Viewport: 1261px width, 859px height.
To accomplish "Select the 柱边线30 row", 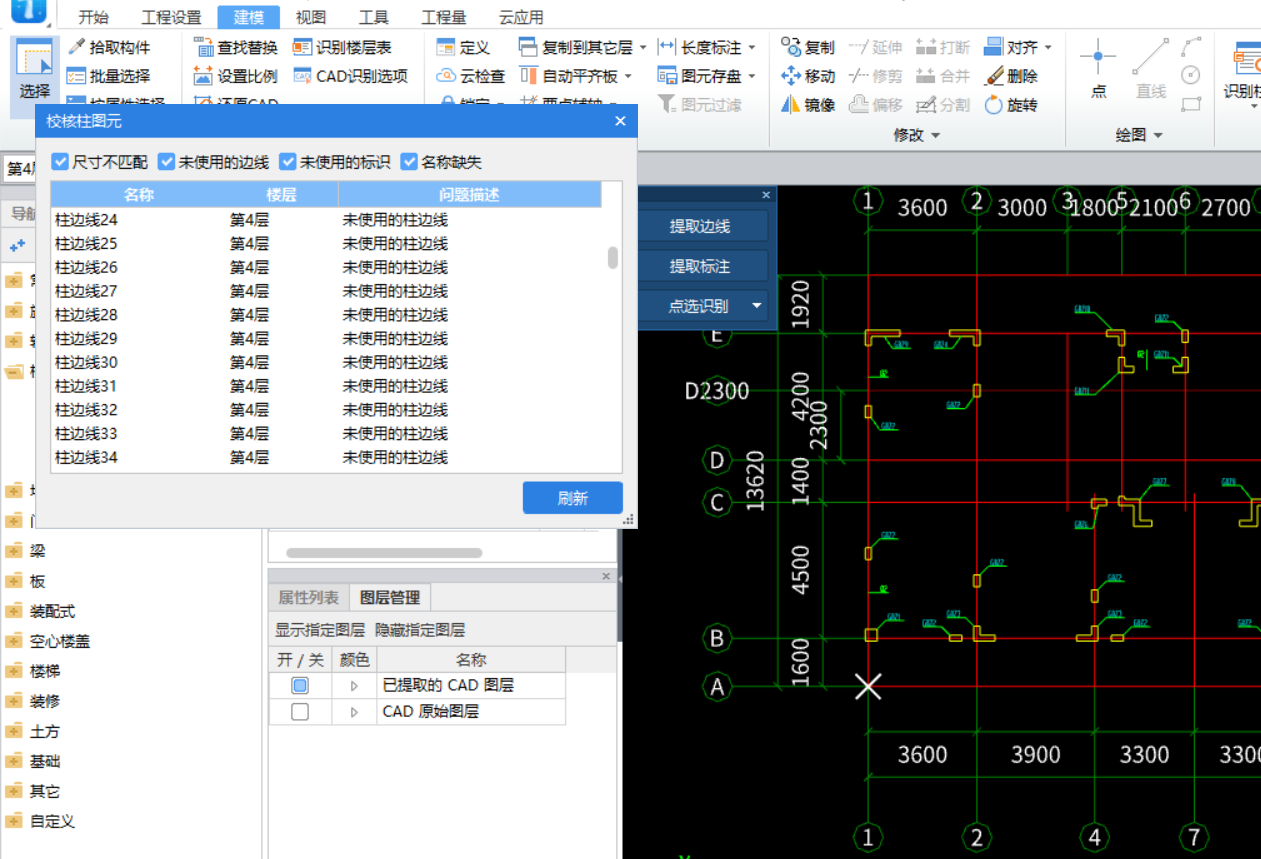I will (326, 362).
